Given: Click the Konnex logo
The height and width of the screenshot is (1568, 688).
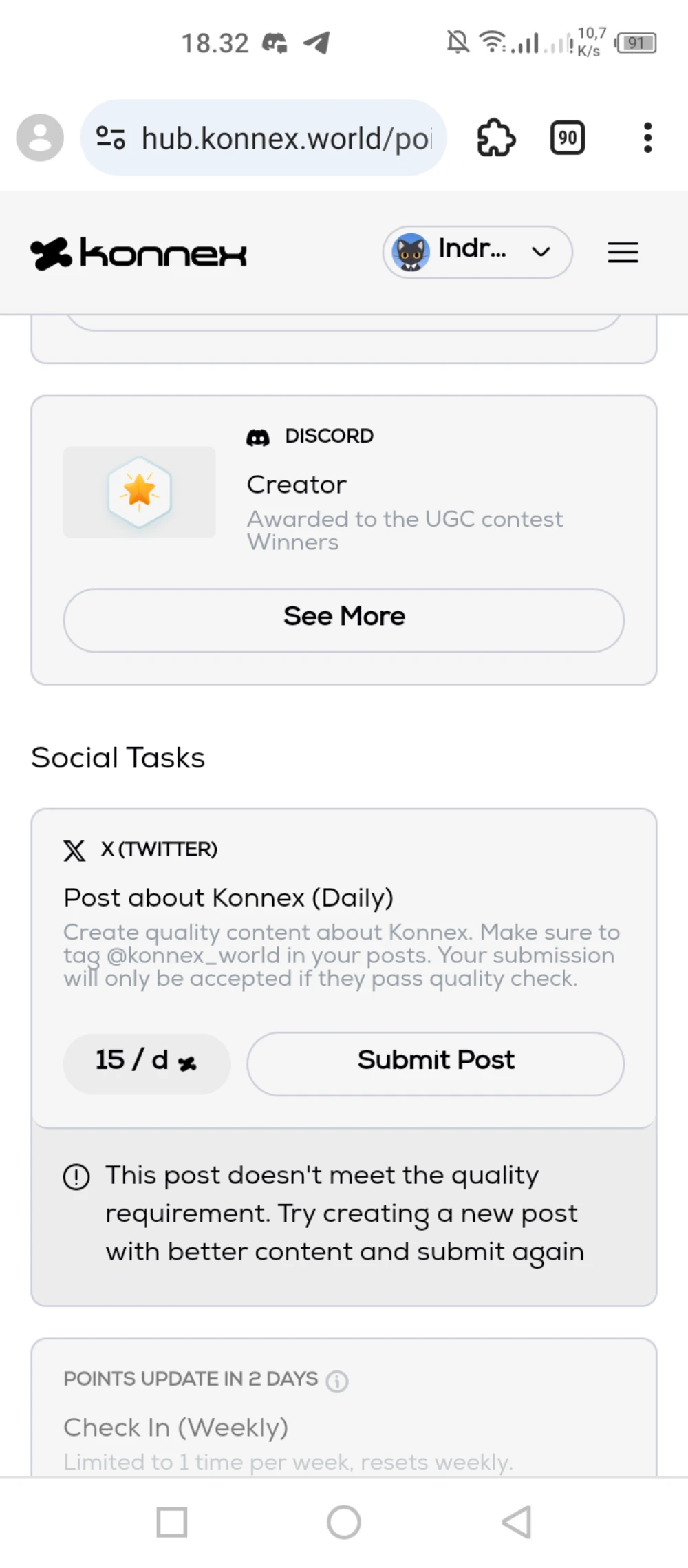Looking at the screenshot, I should (x=138, y=253).
